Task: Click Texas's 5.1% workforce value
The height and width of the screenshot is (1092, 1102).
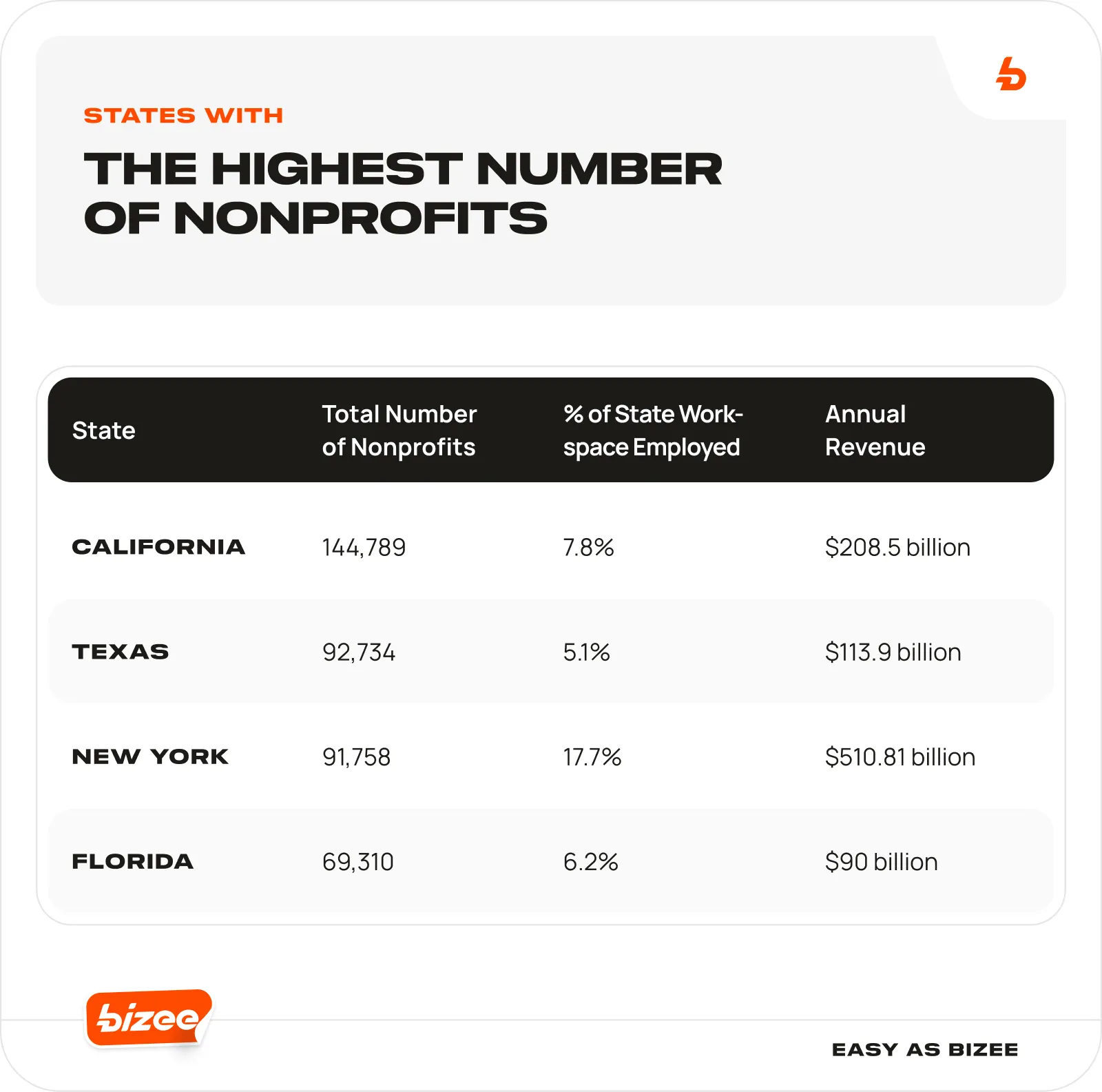Action: pos(586,652)
